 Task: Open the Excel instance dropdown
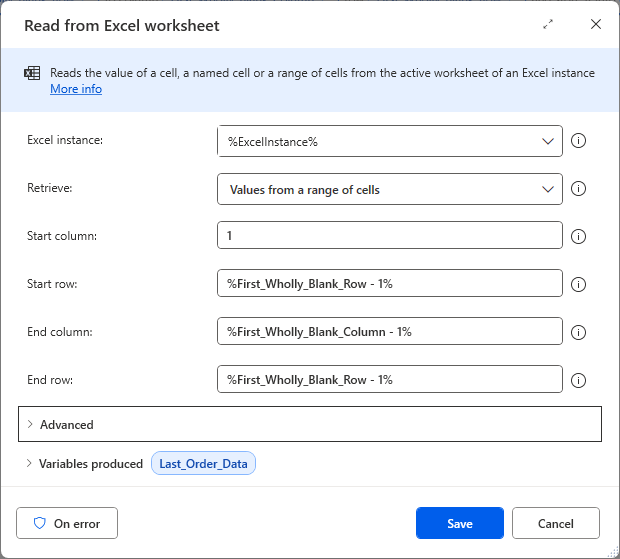point(390,141)
